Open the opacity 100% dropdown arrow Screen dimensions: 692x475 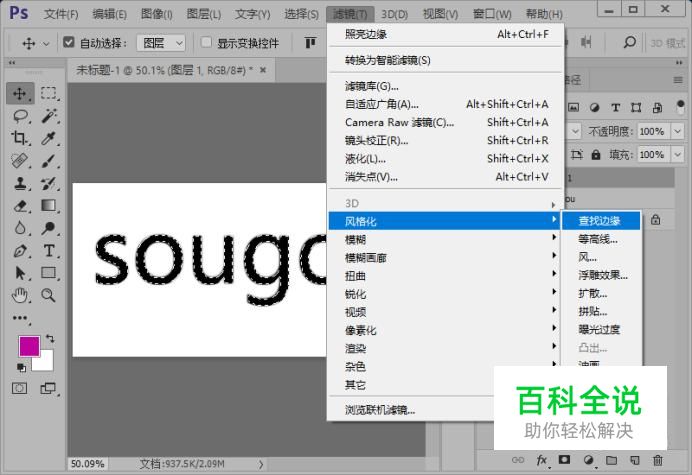677,131
